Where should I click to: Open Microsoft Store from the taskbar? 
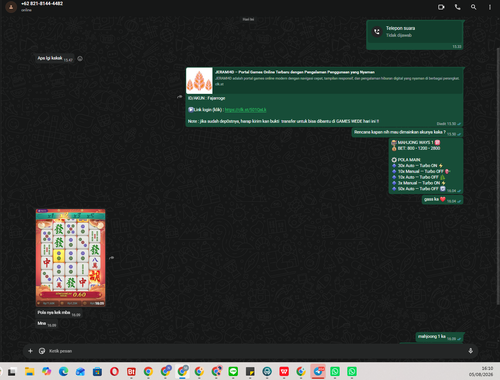pyautogui.click(x=97, y=371)
